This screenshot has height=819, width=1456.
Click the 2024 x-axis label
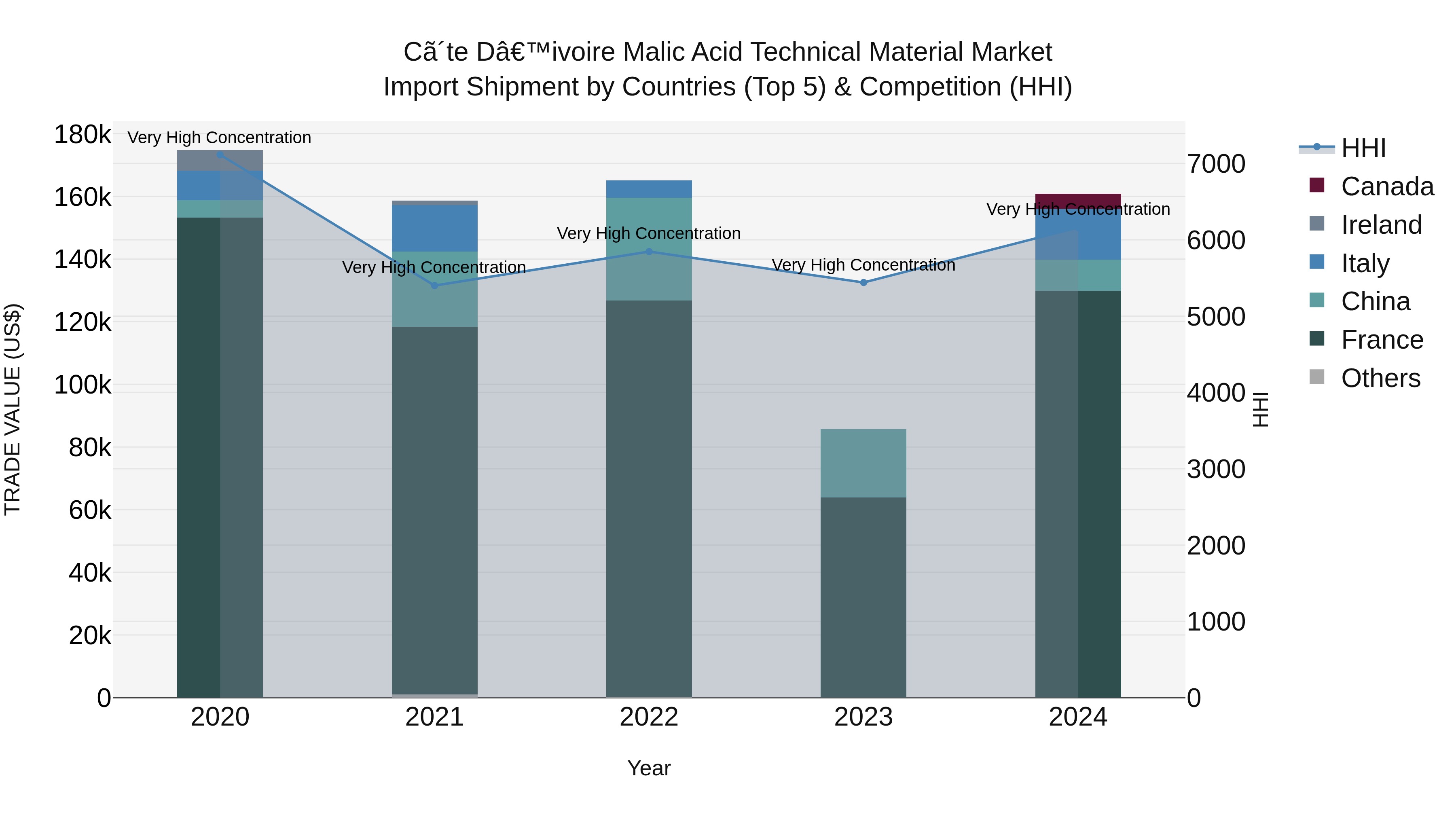tap(1078, 717)
